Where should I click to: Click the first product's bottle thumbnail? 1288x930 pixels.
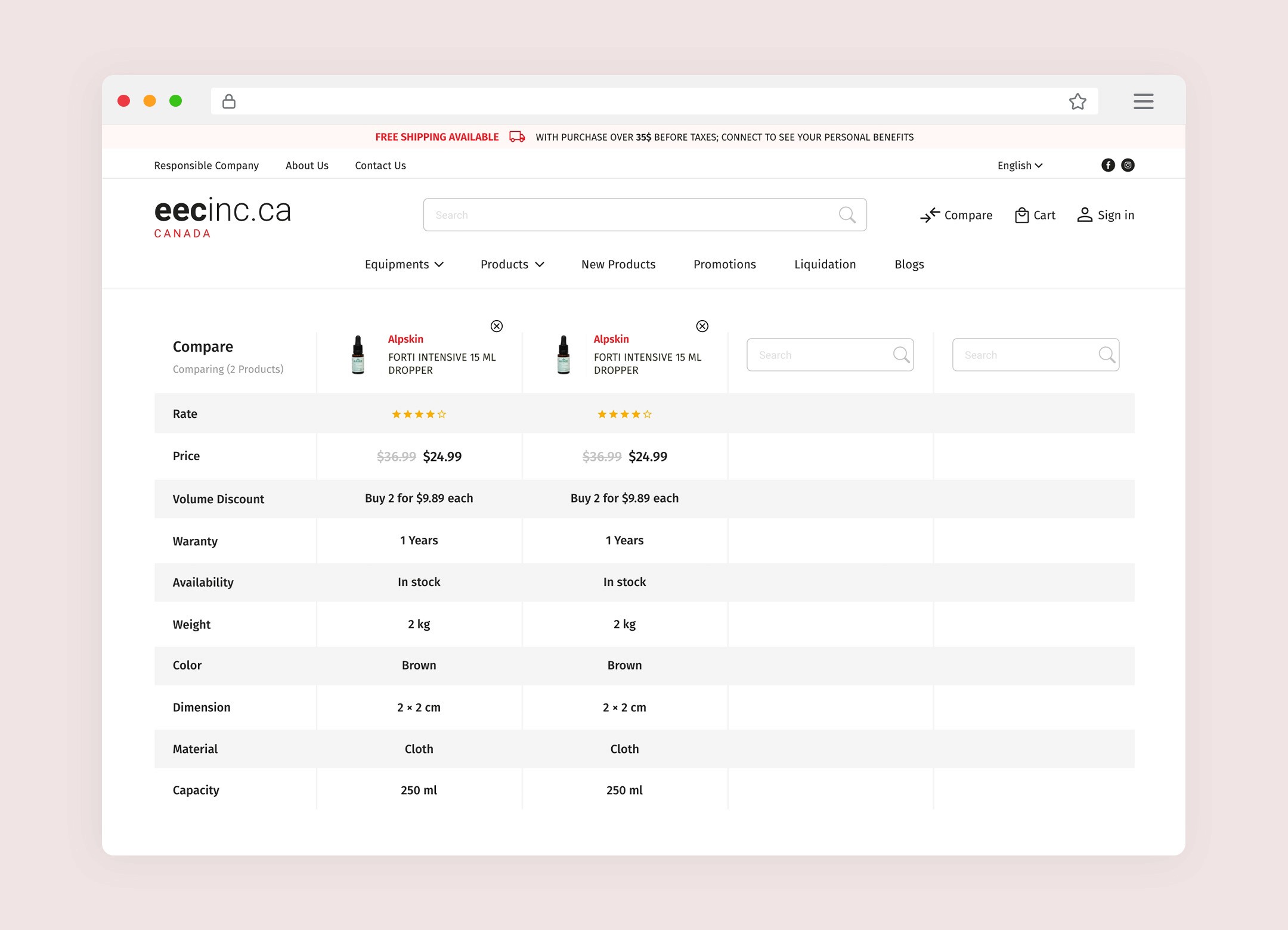[358, 355]
